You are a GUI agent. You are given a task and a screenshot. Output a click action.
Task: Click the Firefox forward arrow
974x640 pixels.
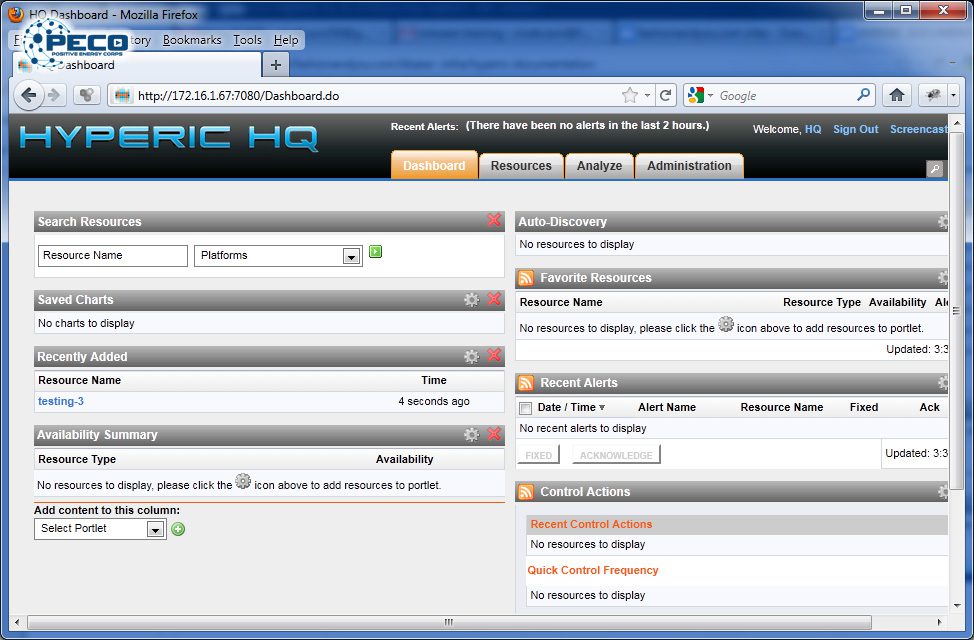[54, 95]
